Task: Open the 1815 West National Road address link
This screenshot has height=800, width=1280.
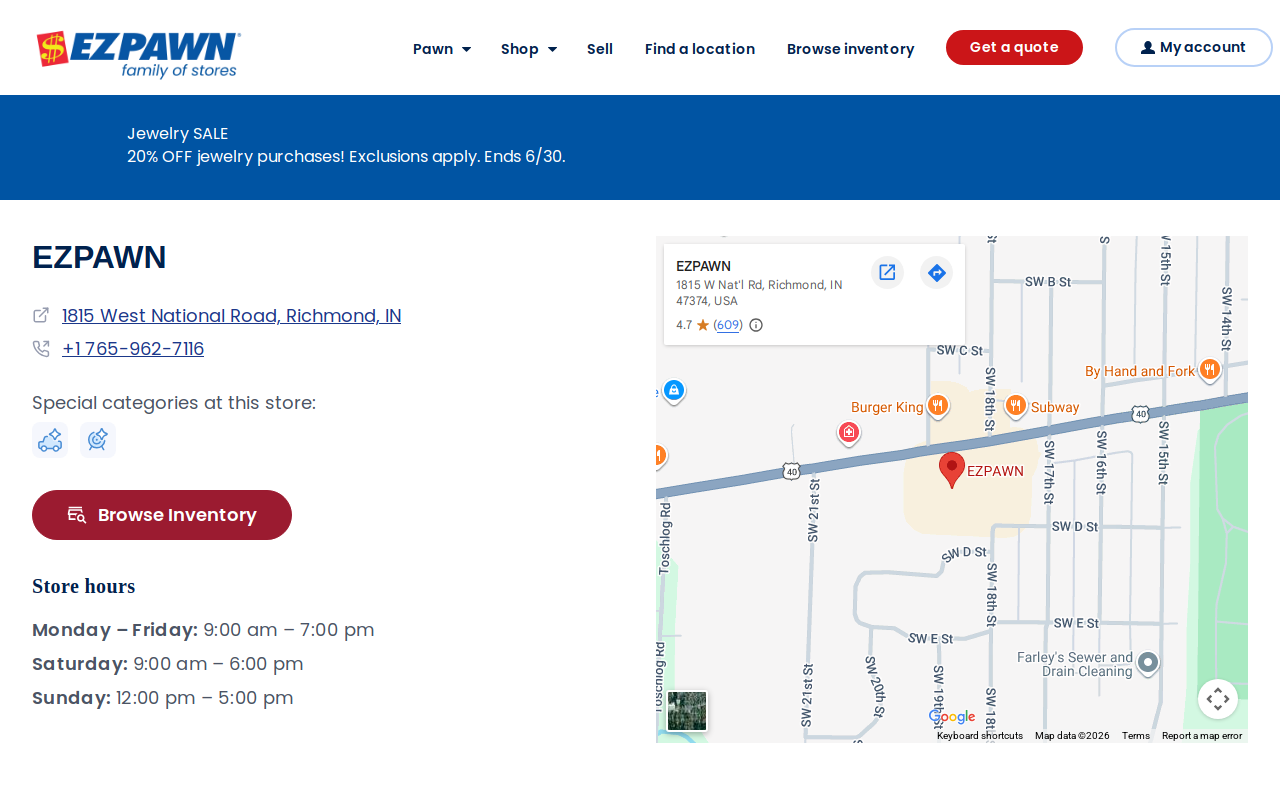Action: pyautogui.click(x=232, y=316)
